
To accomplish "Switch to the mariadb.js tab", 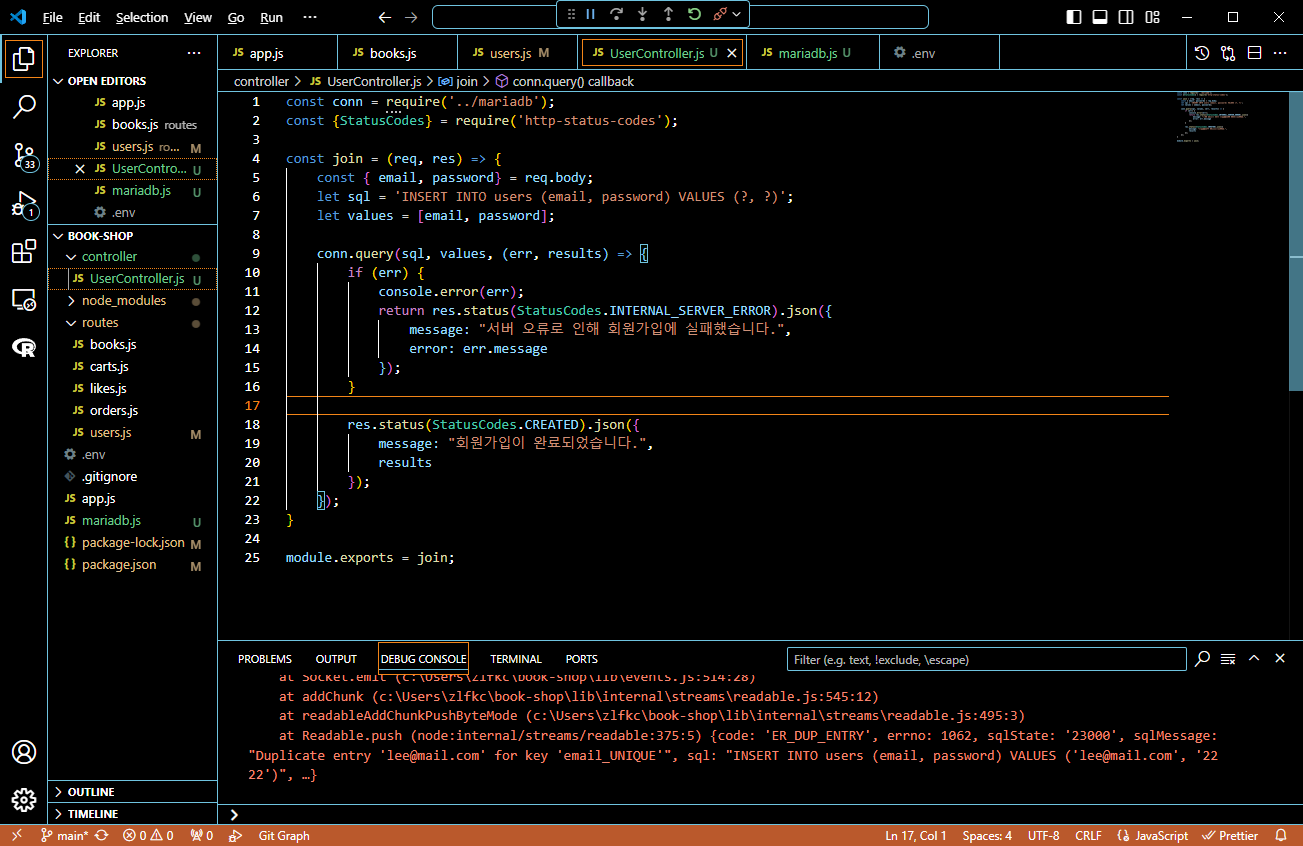I will [813, 53].
